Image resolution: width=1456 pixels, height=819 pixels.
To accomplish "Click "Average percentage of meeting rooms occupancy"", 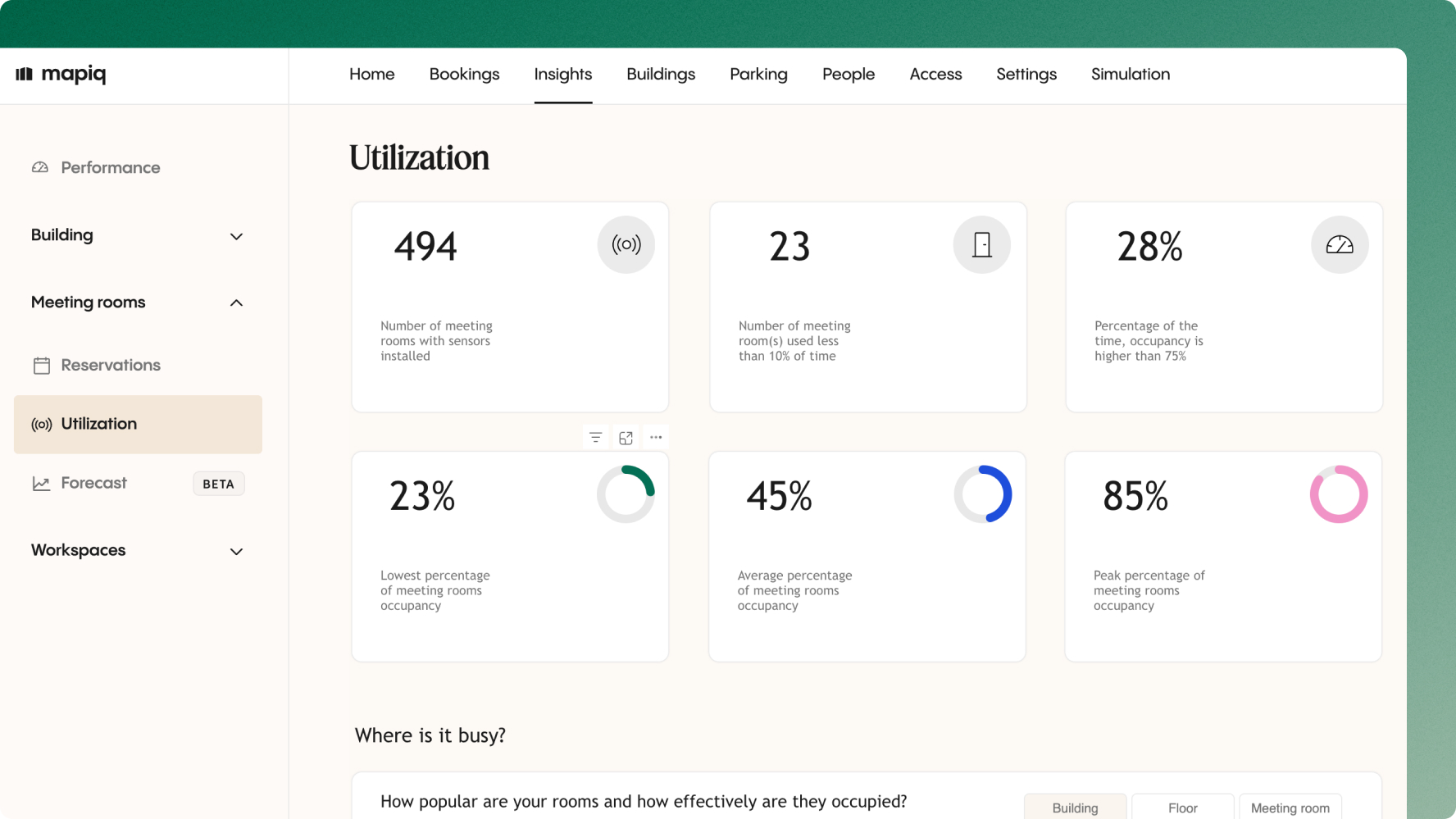I will tap(794, 590).
